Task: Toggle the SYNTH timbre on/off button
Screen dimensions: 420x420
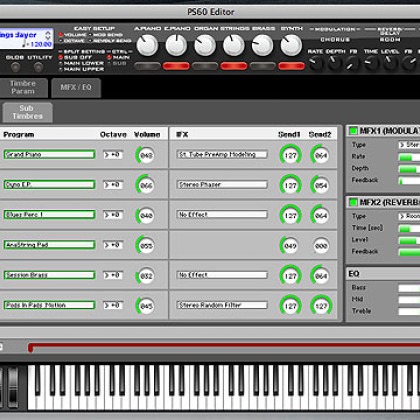Action: [x=291, y=66]
